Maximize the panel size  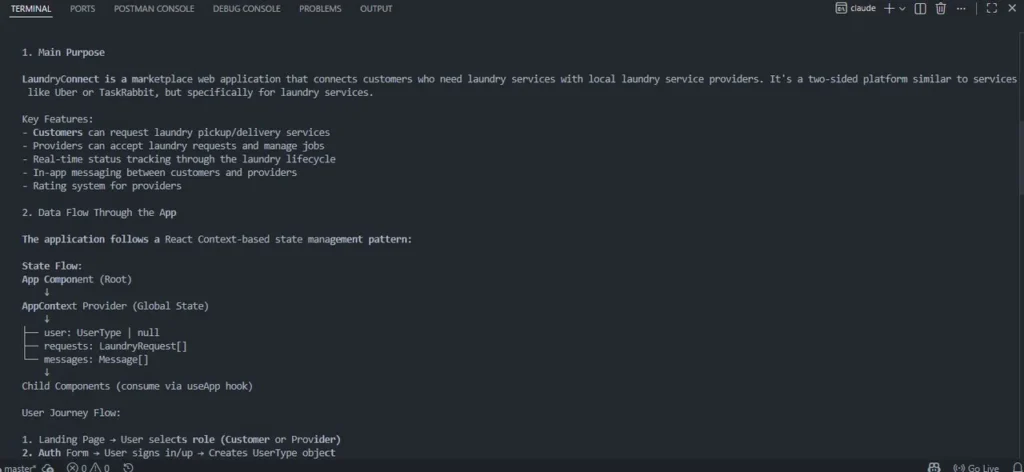click(x=992, y=8)
